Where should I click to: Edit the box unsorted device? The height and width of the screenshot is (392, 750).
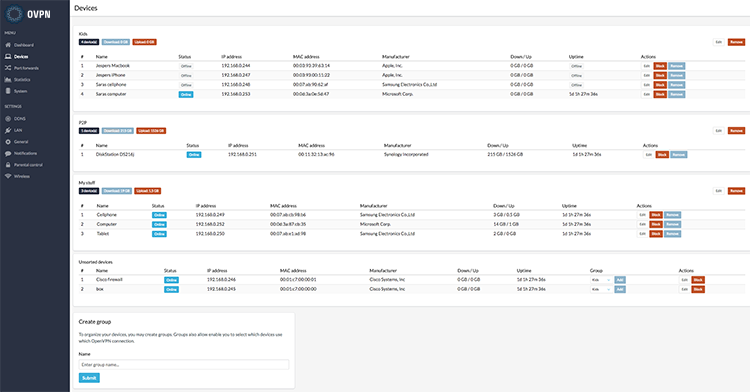point(684,289)
